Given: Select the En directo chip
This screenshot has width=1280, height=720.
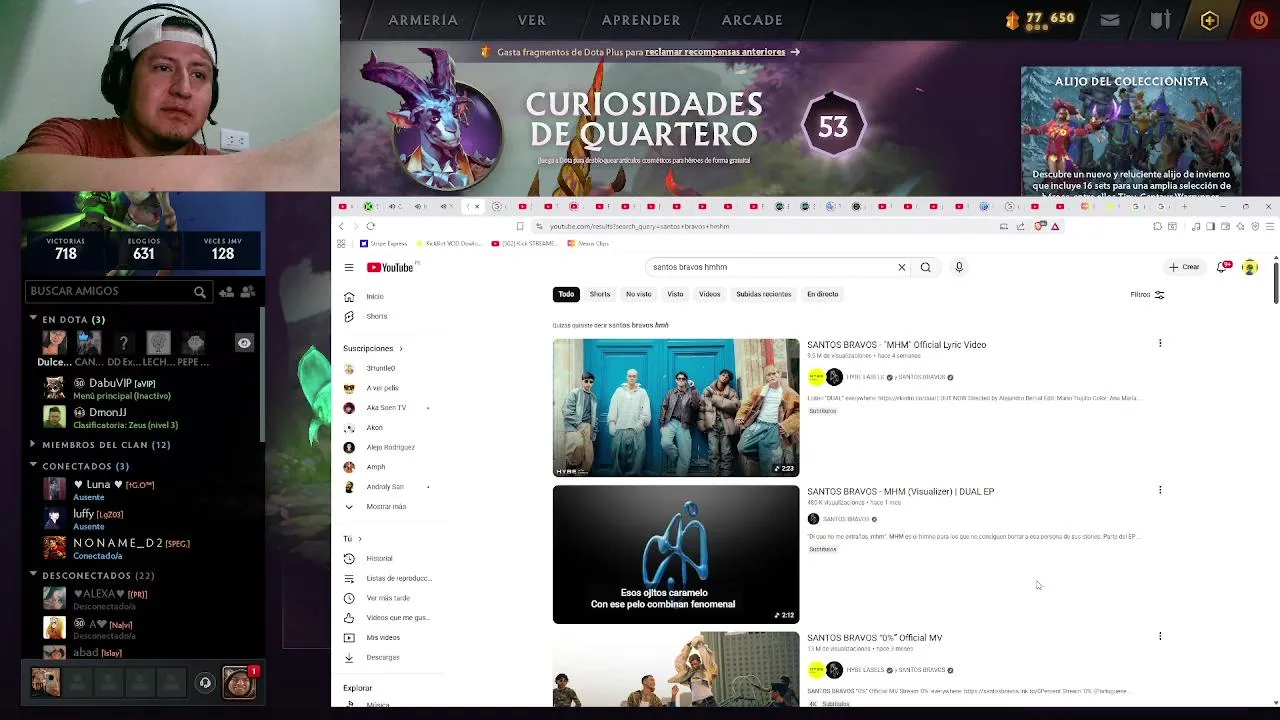Looking at the screenshot, I should (822, 294).
